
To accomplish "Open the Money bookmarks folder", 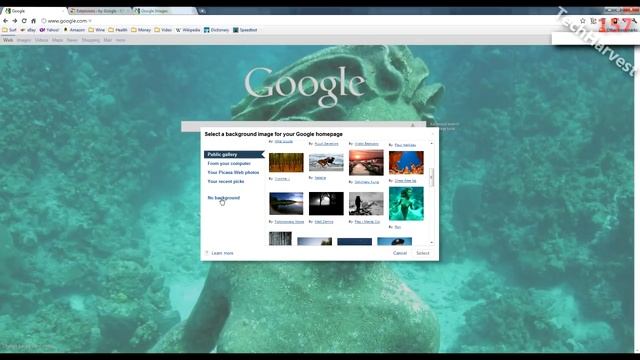I will 141,30.
